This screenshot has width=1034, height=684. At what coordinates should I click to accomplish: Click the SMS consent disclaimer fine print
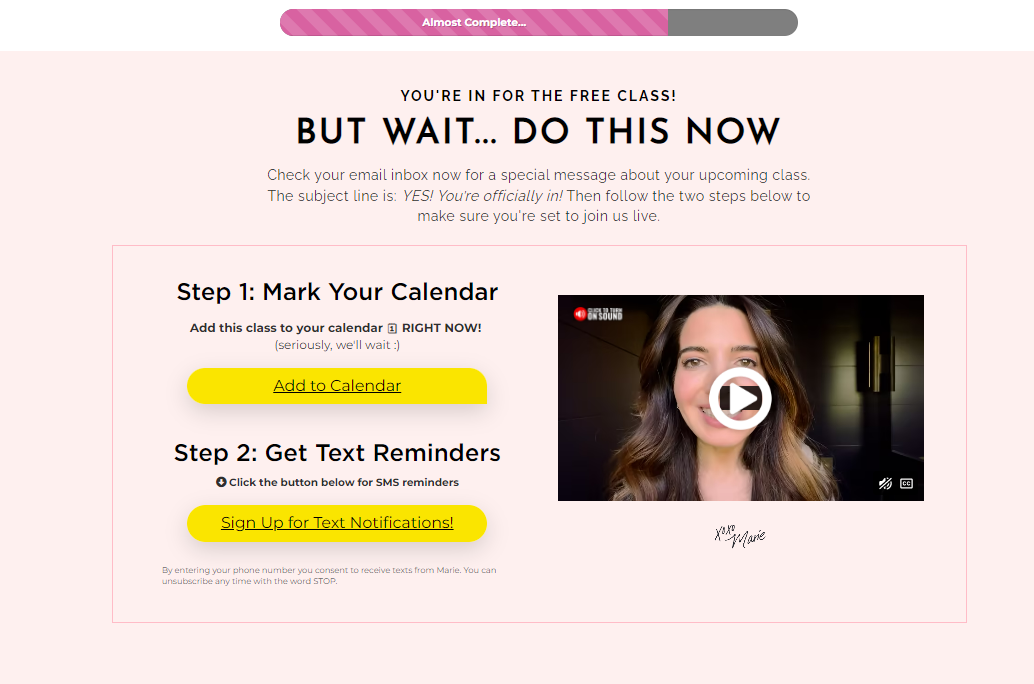point(329,576)
